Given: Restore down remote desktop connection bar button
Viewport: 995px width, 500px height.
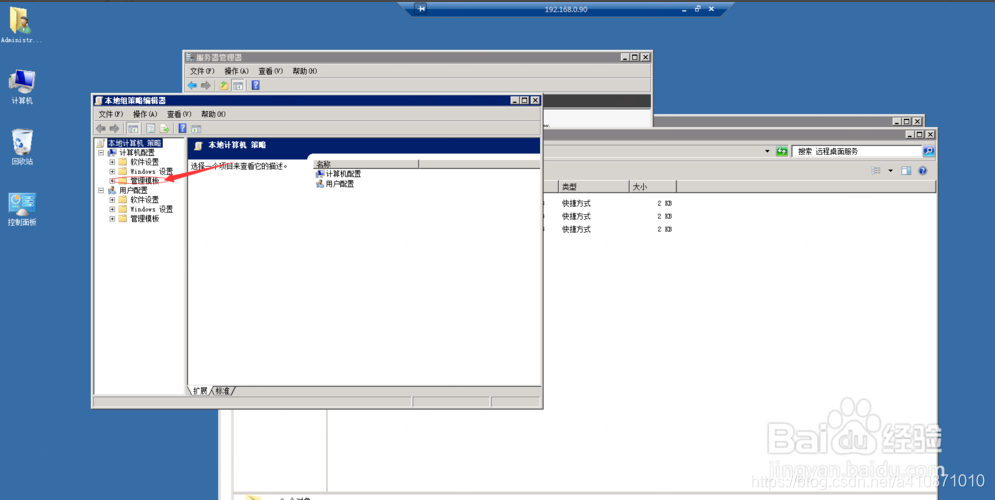Looking at the screenshot, I should pos(698,9).
